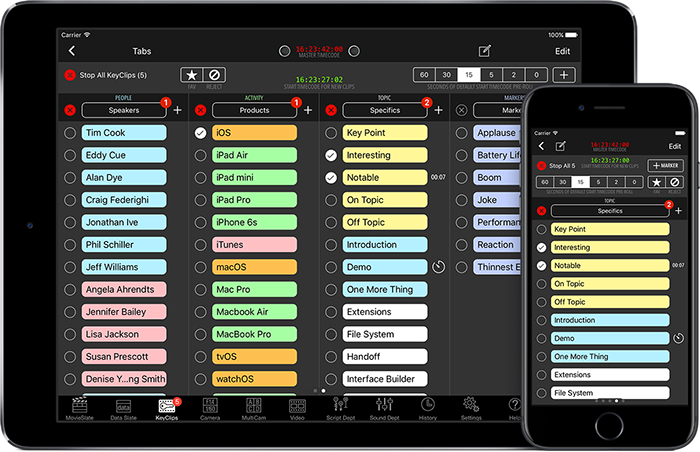Viewport: 700px width, 452px height.
Task: Tap the master timecode on iPad
Action: [x=319, y=49]
